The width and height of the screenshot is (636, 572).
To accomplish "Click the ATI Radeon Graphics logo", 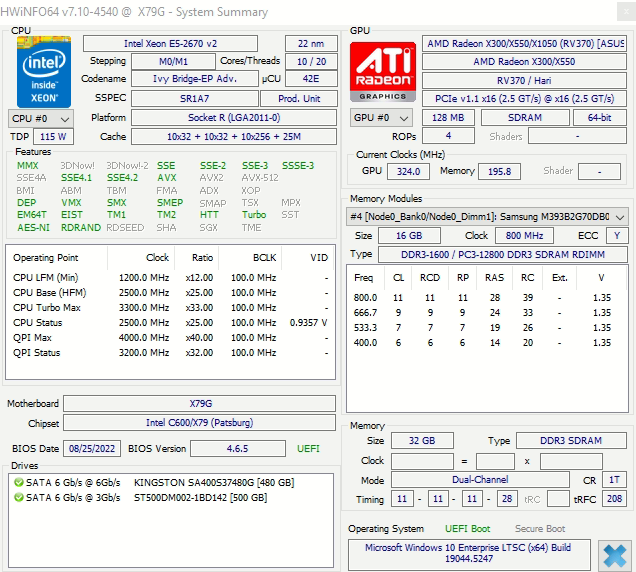I will 383,72.
